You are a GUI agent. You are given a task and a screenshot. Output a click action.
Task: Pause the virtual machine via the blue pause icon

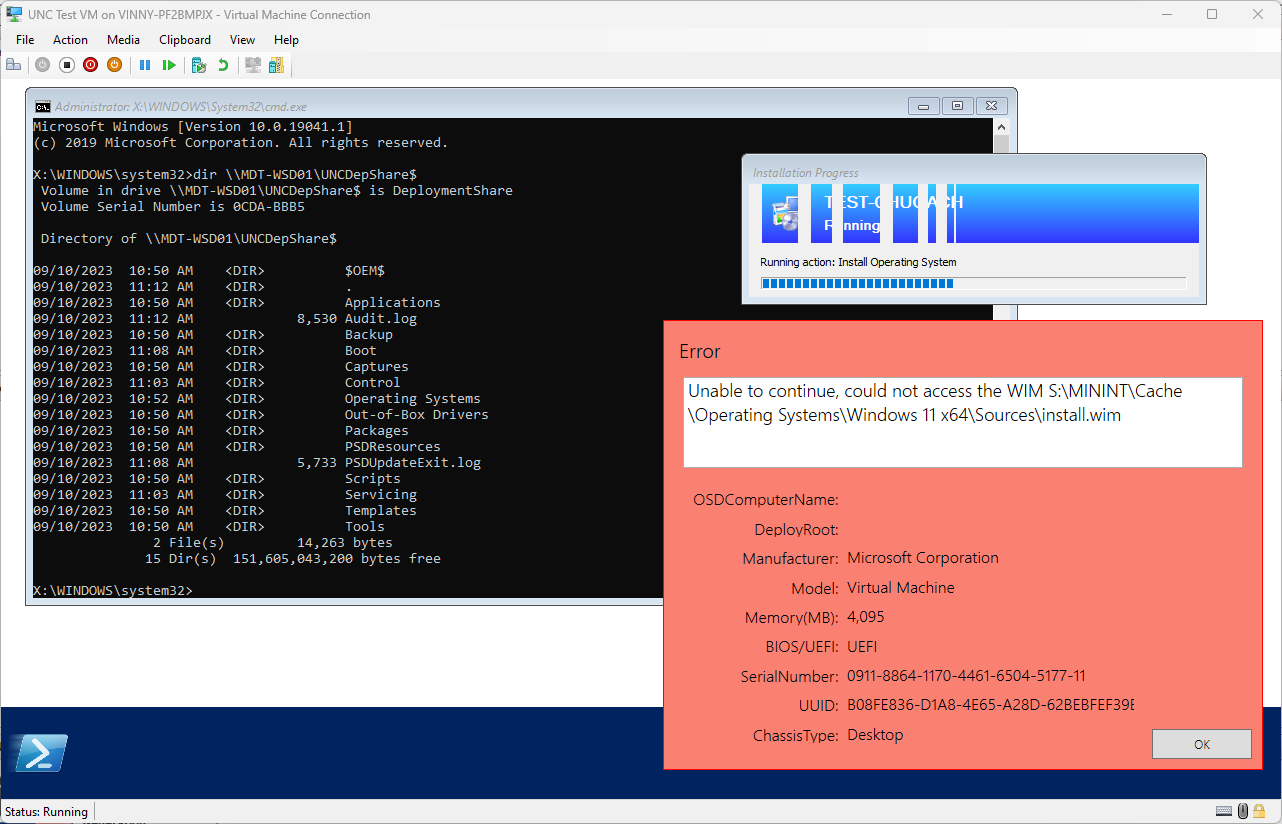coord(145,64)
